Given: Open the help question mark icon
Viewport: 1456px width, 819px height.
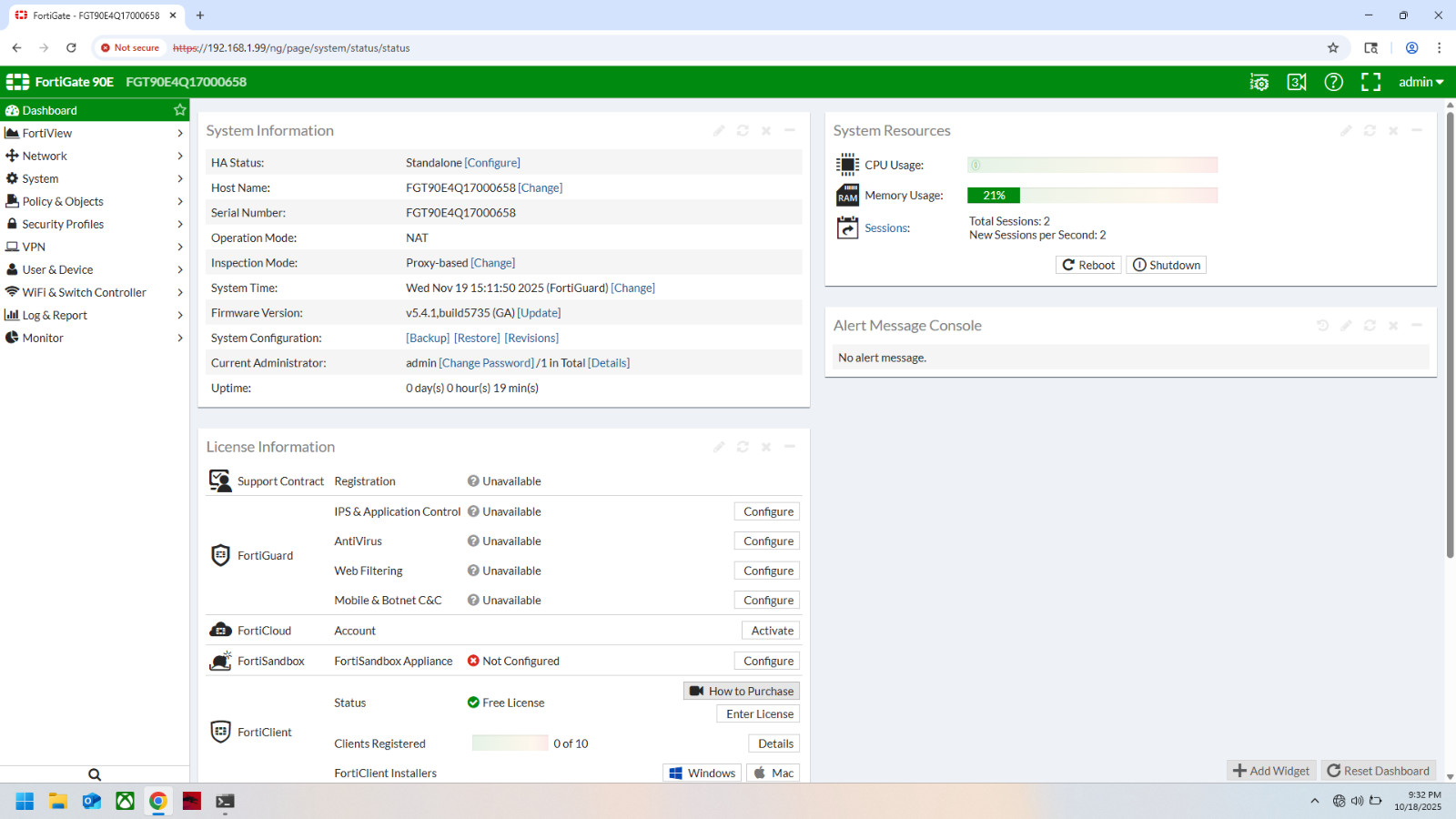Looking at the screenshot, I should click(1333, 82).
